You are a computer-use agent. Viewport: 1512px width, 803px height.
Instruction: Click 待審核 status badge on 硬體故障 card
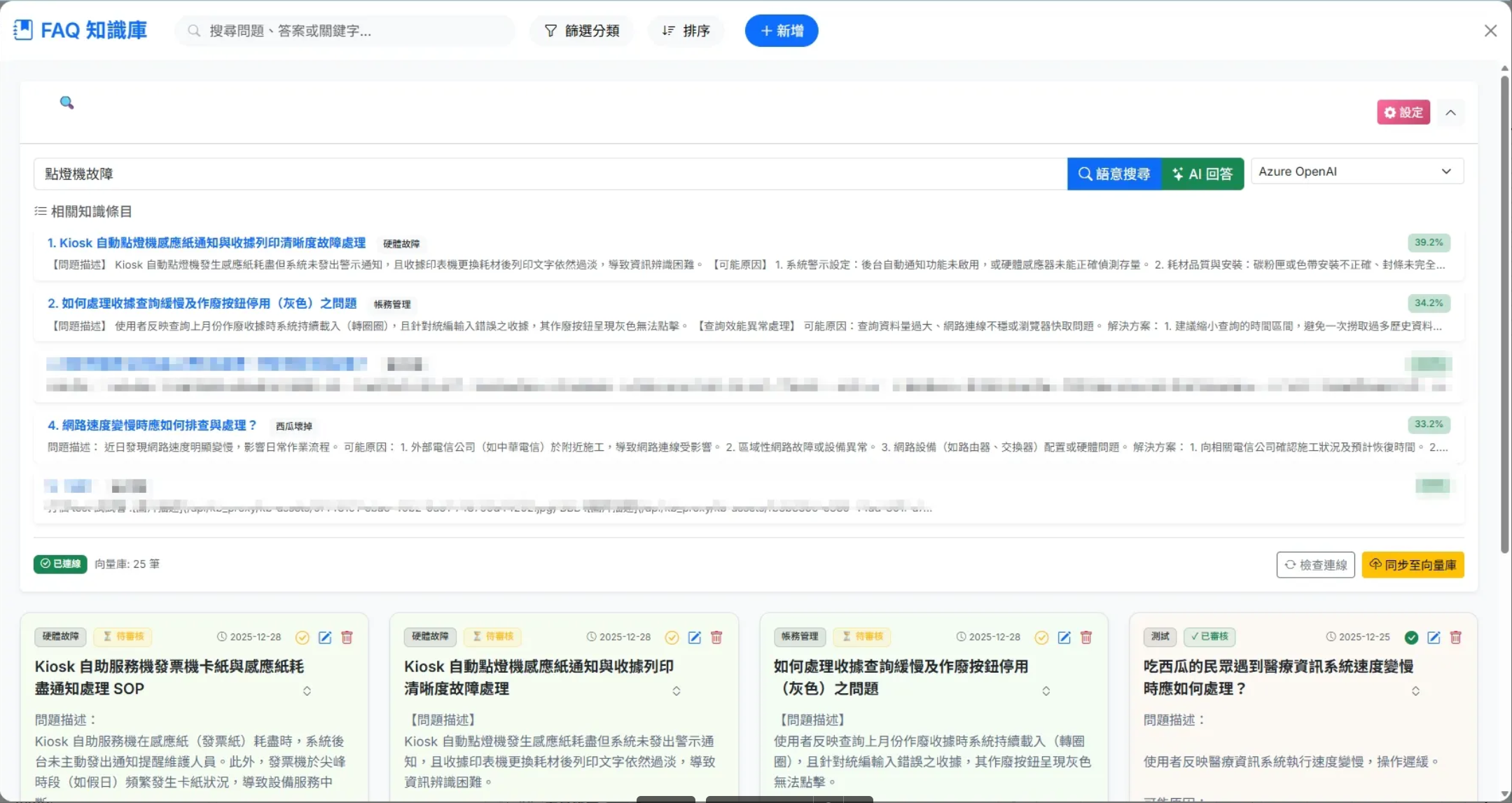click(123, 636)
